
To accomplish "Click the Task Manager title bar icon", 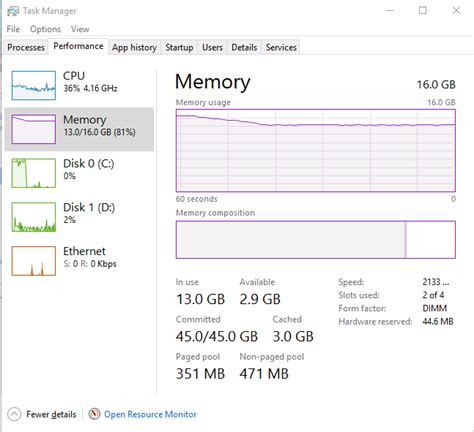I will 13,11.
